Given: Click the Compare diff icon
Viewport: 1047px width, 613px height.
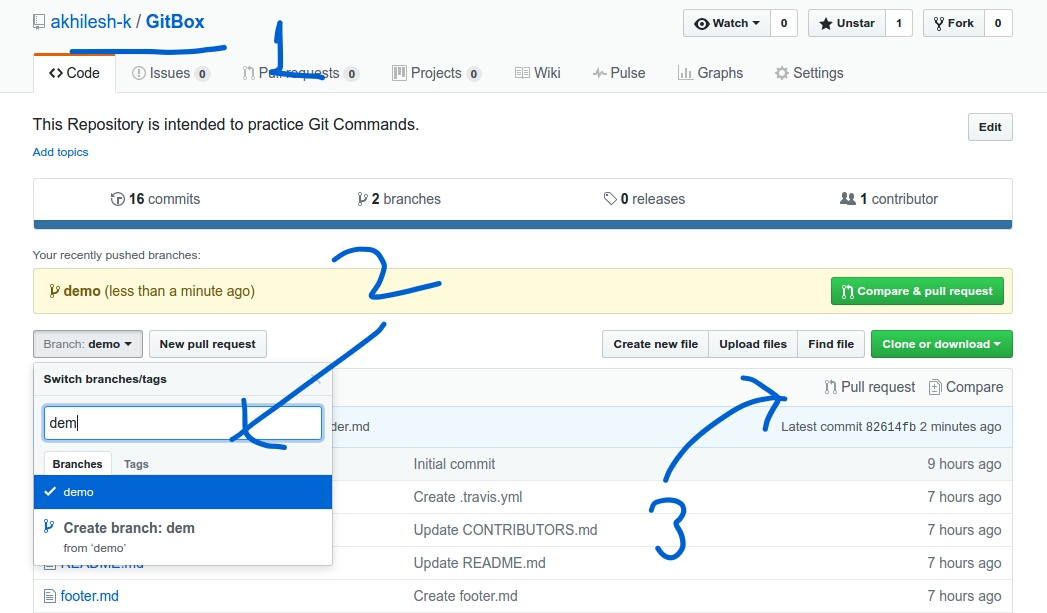Looking at the screenshot, I should [935, 387].
